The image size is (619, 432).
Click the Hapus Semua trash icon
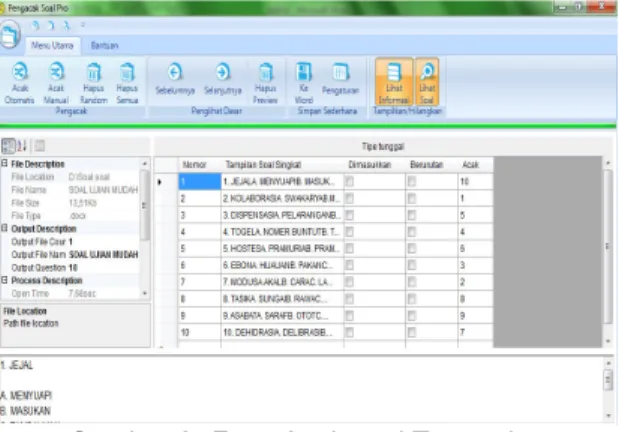pyautogui.click(x=127, y=72)
